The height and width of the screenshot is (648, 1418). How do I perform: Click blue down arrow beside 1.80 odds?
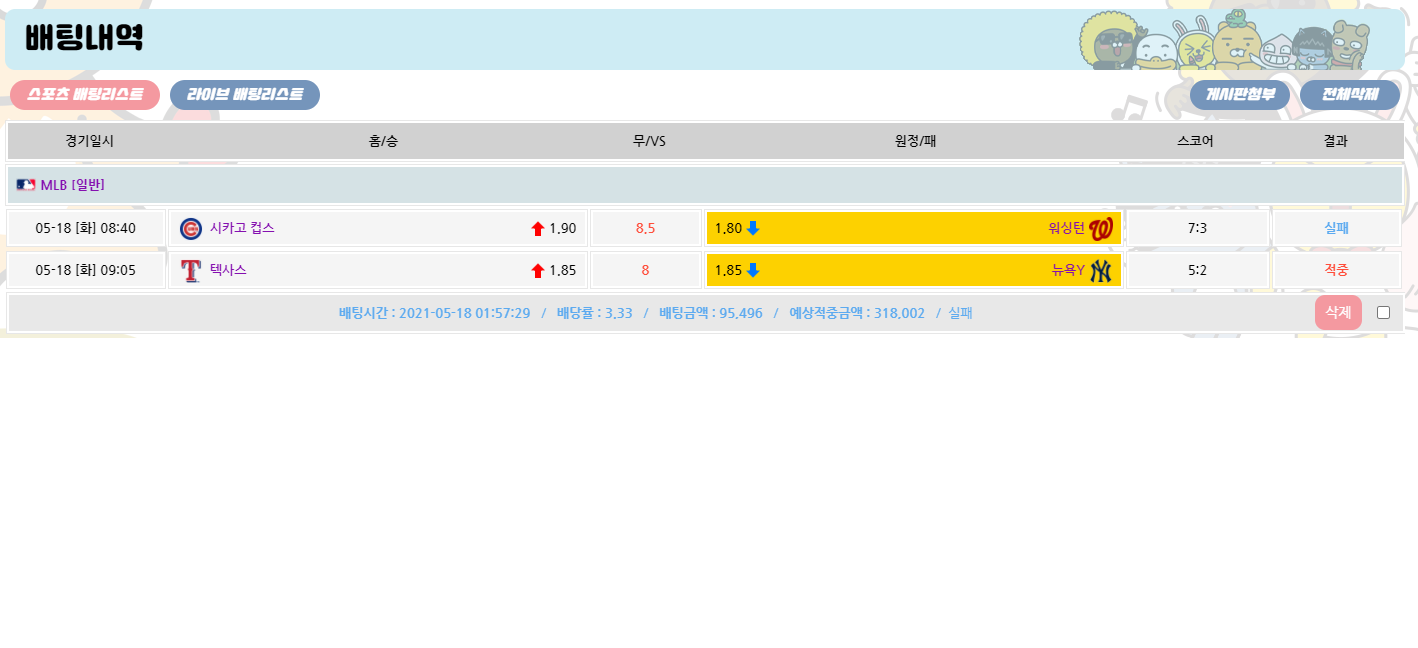[x=753, y=228]
